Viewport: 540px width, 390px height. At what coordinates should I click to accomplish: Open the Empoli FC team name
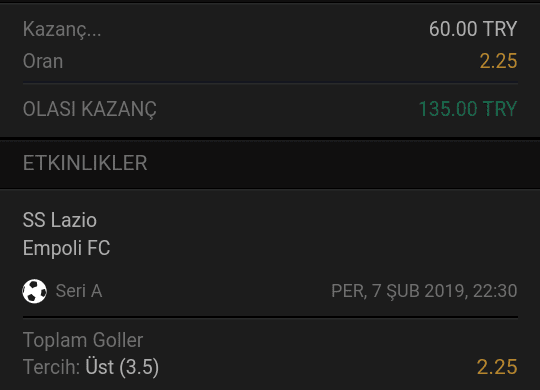click(66, 248)
